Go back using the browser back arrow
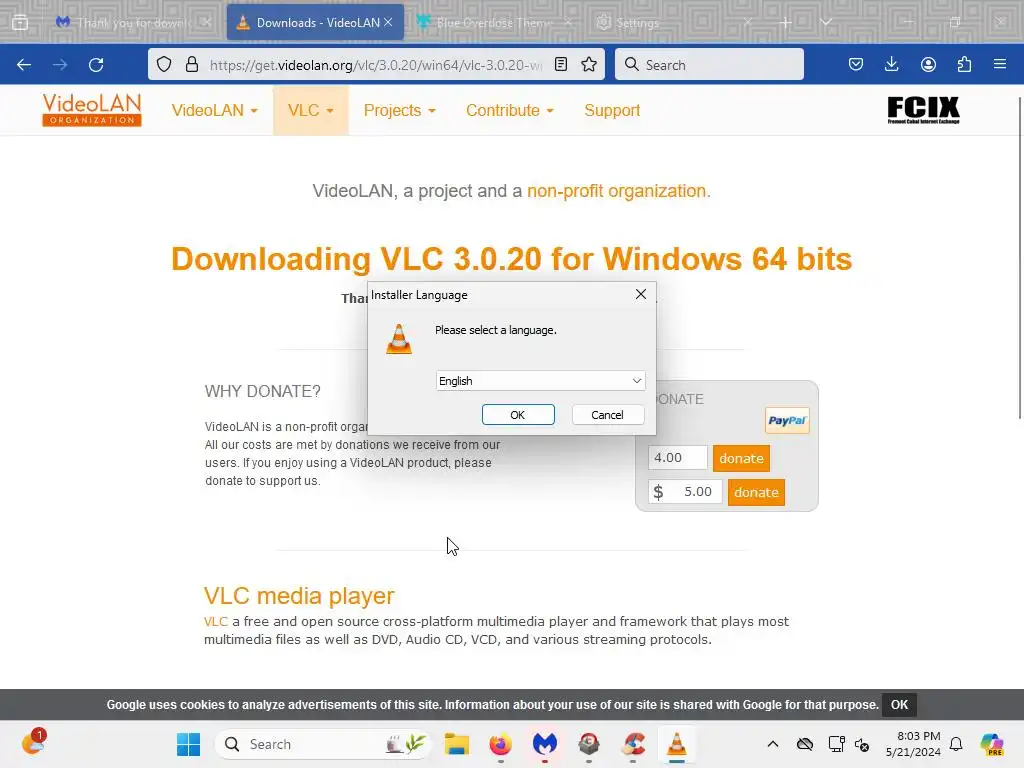The width and height of the screenshot is (1024, 768). click(24, 65)
